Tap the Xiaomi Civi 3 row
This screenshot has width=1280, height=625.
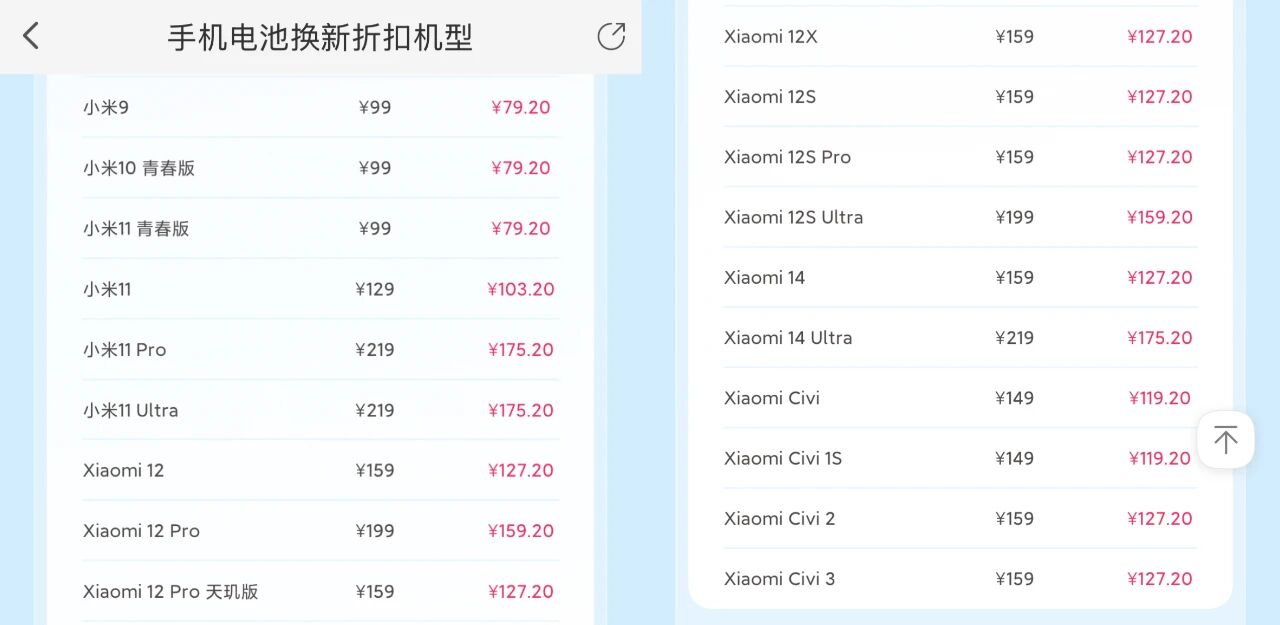pos(780,579)
